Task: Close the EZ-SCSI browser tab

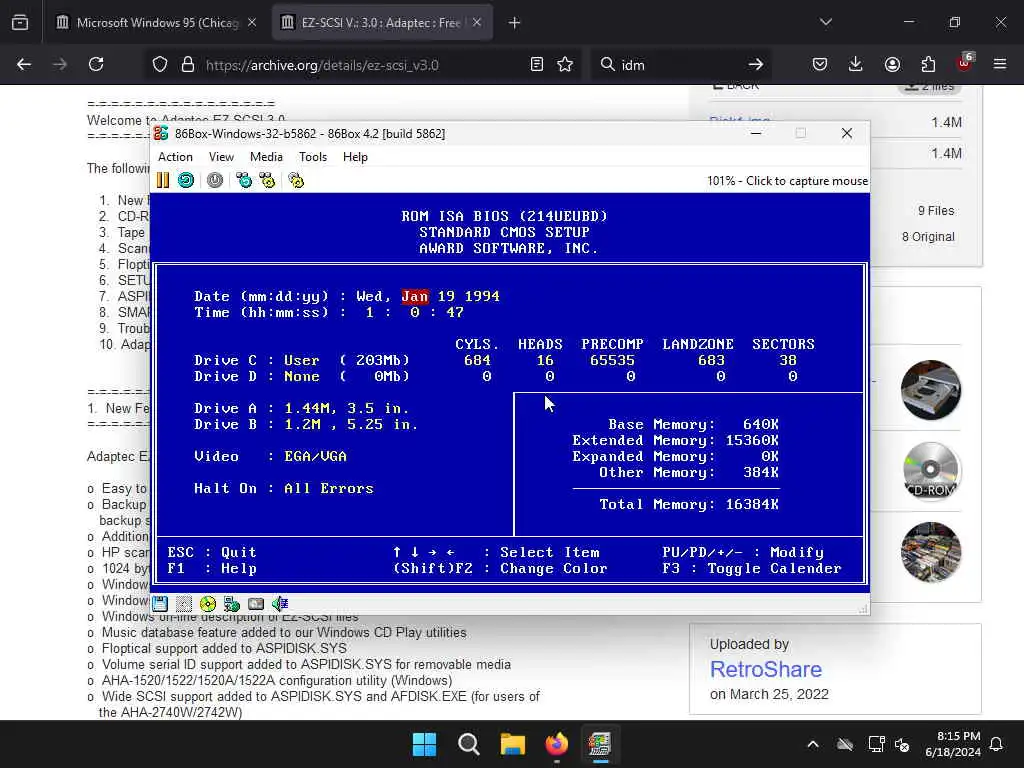Action: click(477, 23)
